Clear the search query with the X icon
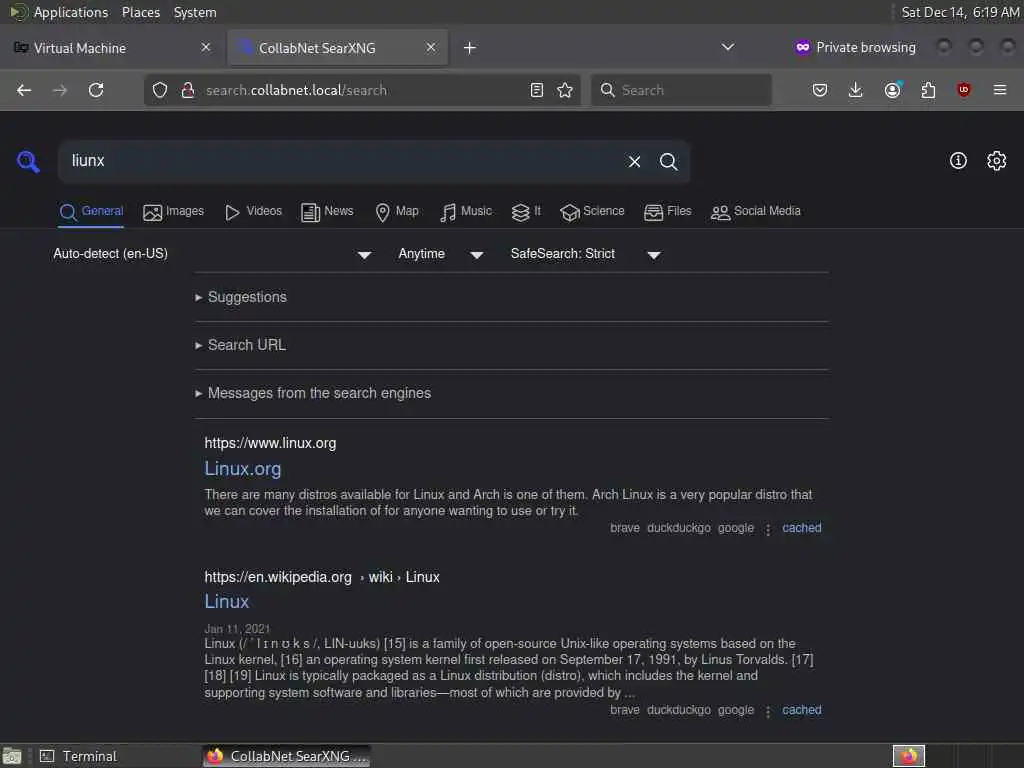 634,161
